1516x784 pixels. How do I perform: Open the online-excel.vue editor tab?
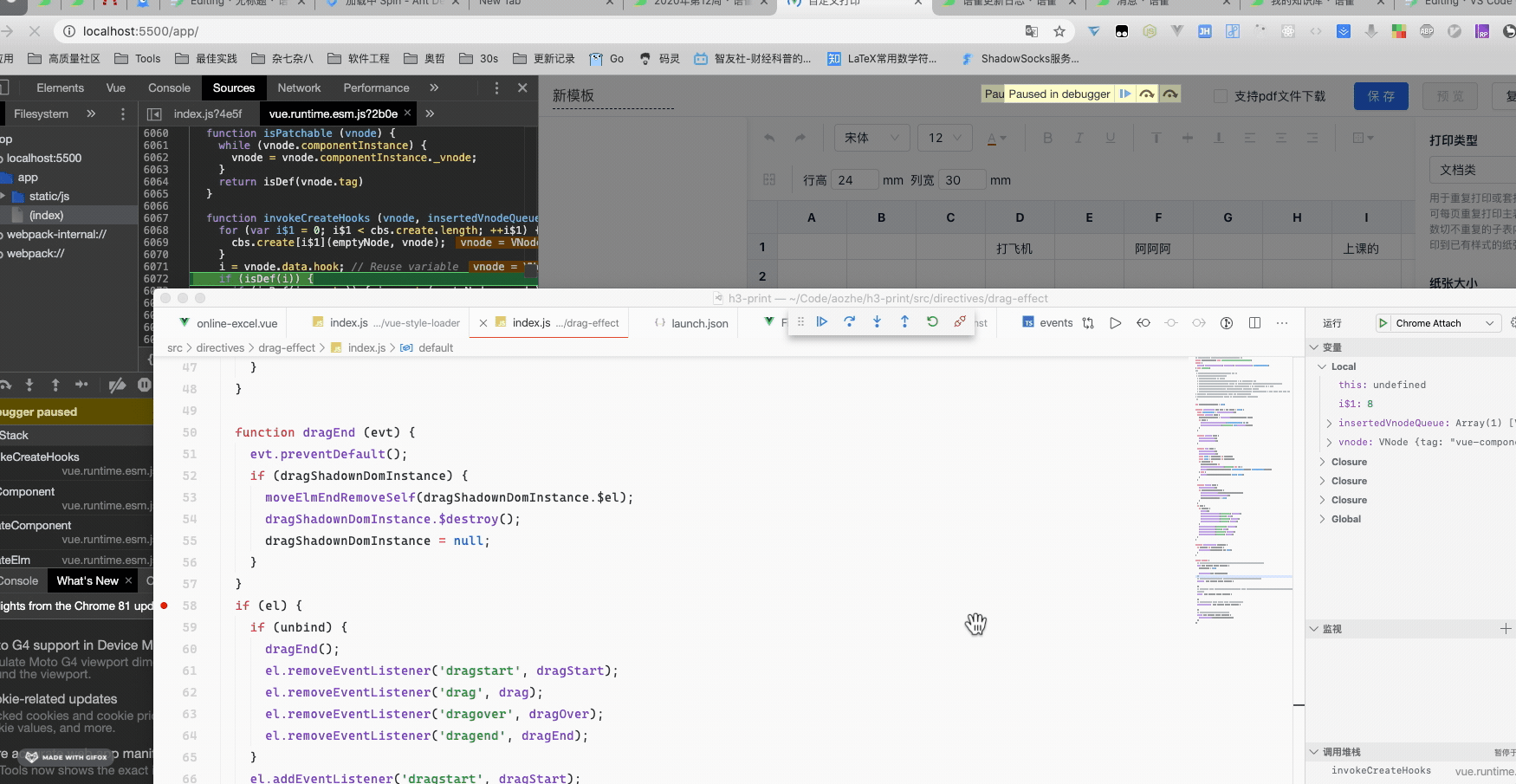pyautogui.click(x=228, y=323)
